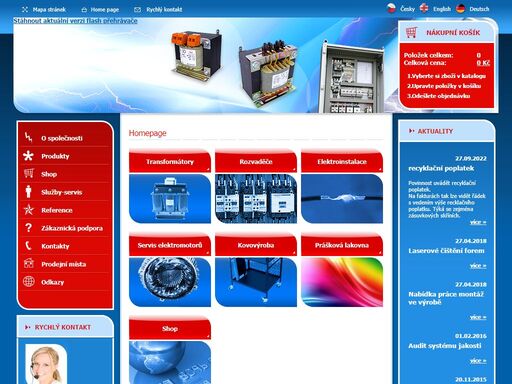Image resolution: width=512 pixels, height=384 pixels.
Task: Click the metal rack image under Kovovýroba
Action: 256,282
